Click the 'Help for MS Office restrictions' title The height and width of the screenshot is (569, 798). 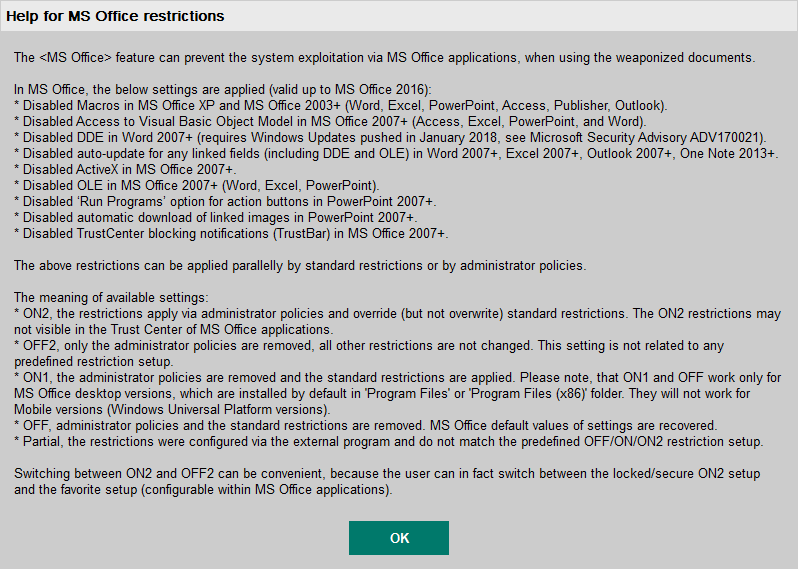point(117,17)
